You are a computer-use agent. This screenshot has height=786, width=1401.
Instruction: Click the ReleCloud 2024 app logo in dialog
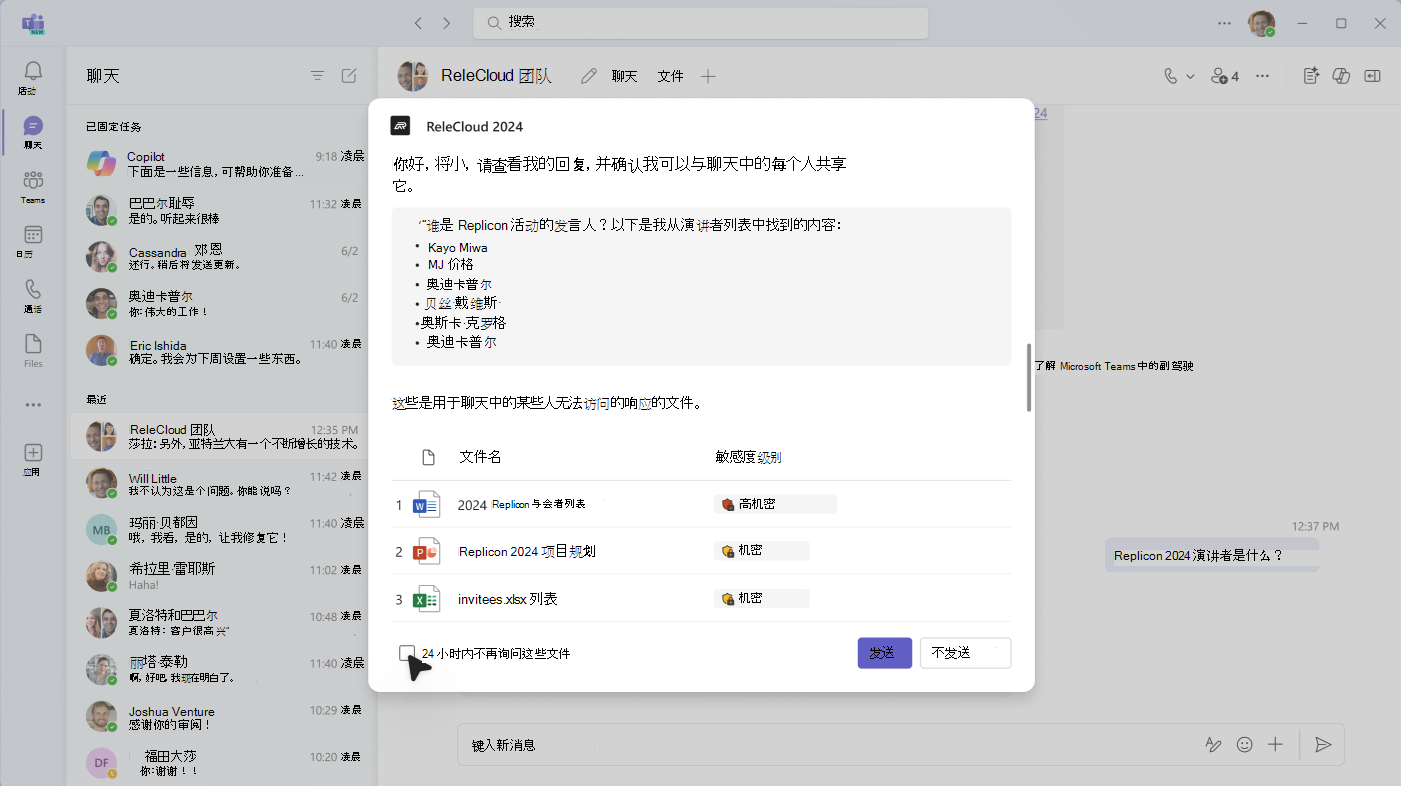400,126
